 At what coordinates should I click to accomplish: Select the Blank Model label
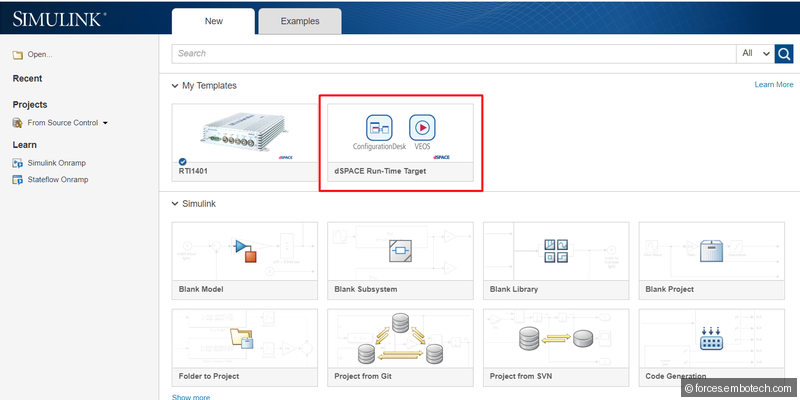201,289
